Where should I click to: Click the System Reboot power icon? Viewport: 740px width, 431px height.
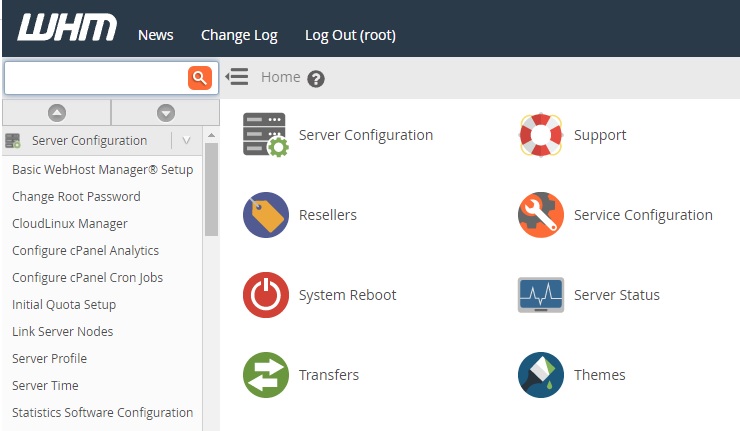(x=265, y=295)
